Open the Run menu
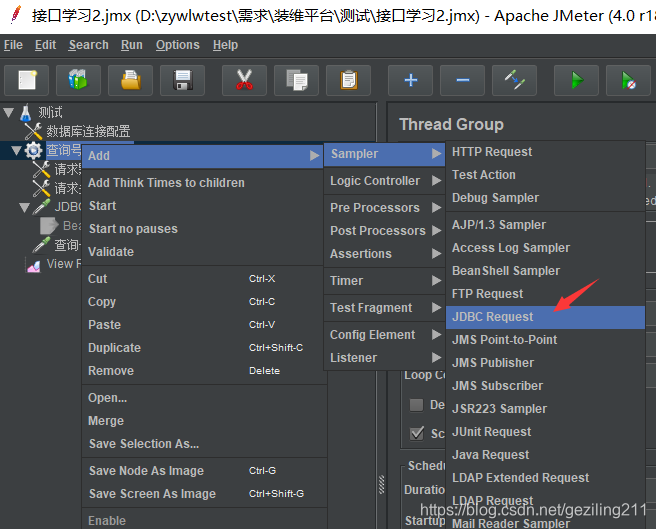The height and width of the screenshot is (529, 656). 132,45
